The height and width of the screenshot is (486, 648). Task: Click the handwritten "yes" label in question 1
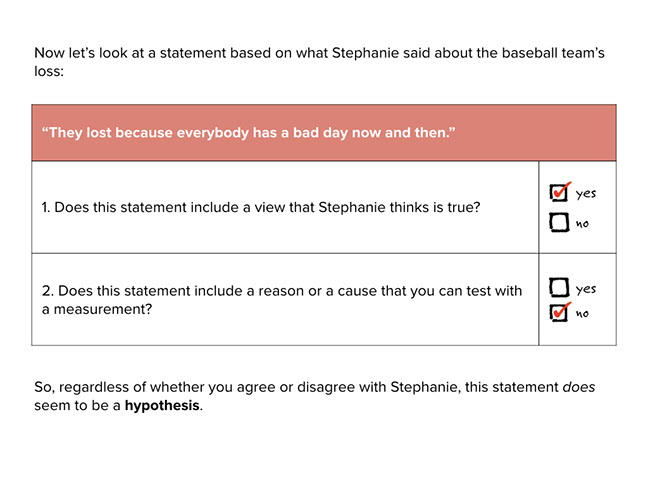(586, 194)
